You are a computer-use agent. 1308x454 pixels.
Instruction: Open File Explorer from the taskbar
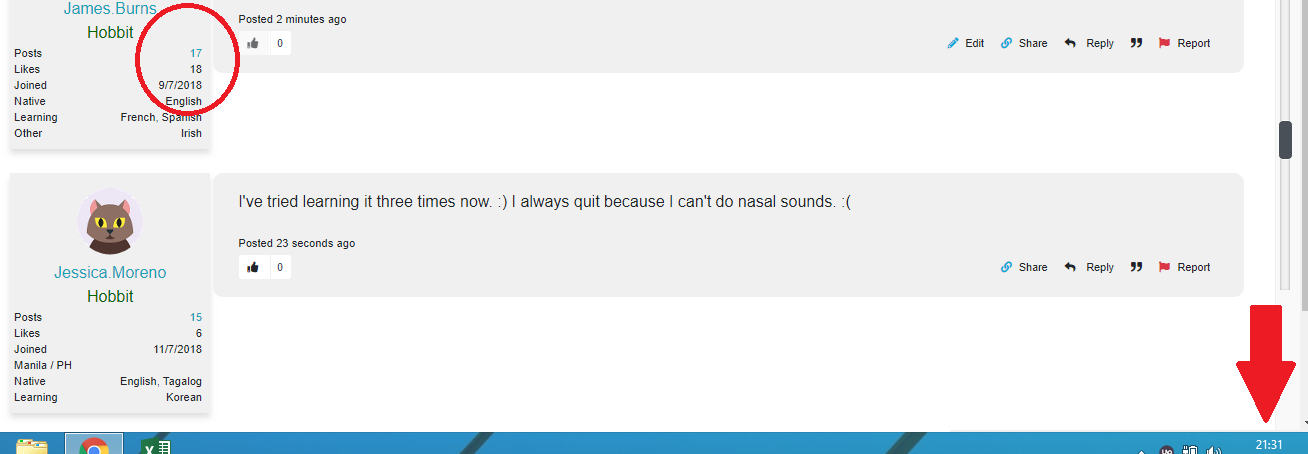[x=32, y=446]
